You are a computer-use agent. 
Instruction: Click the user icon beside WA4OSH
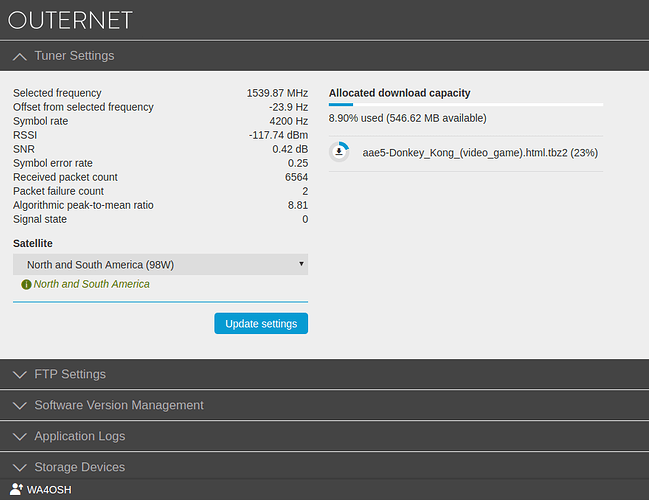(16, 489)
